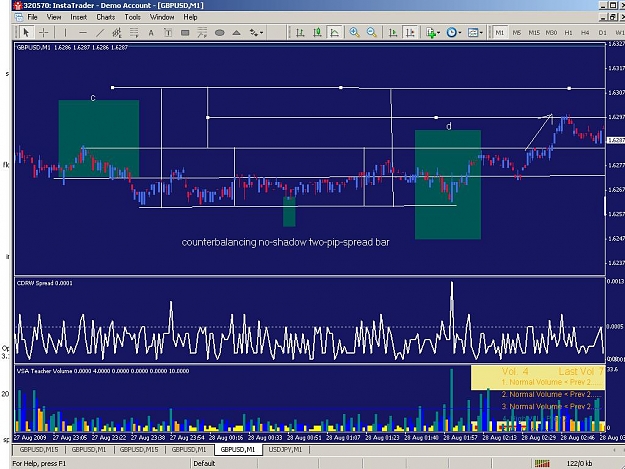Click the 1.6297 price scale label
Image resolution: width=625 pixels, height=469 pixels.
616,117
